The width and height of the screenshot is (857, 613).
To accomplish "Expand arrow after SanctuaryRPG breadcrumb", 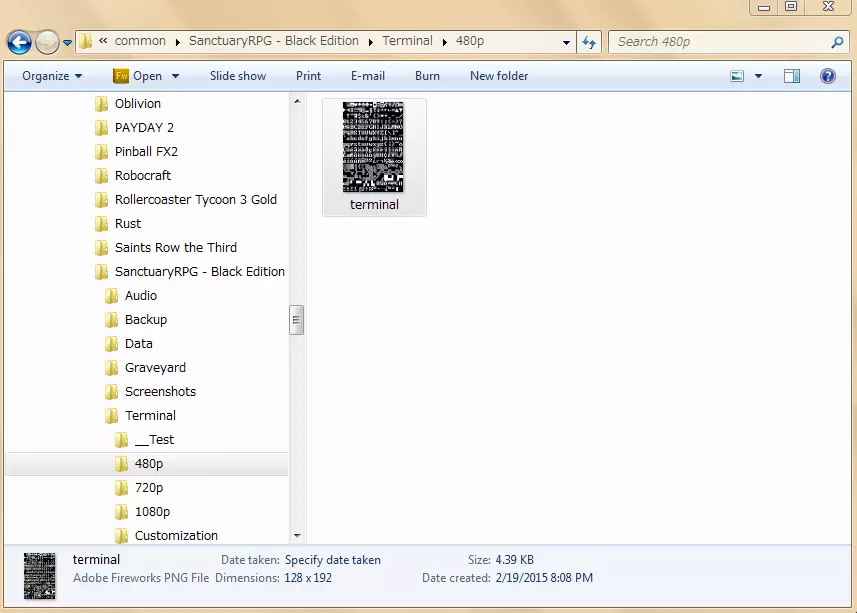I will [x=371, y=42].
